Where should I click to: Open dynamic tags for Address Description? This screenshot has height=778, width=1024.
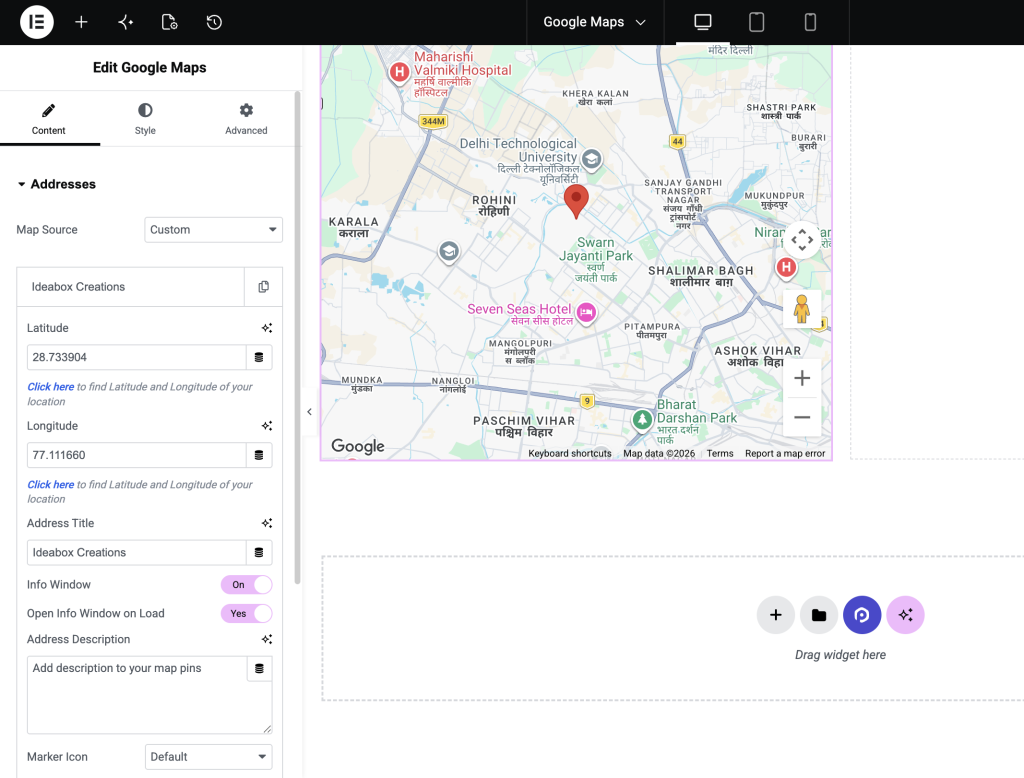click(x=259, y=669)
